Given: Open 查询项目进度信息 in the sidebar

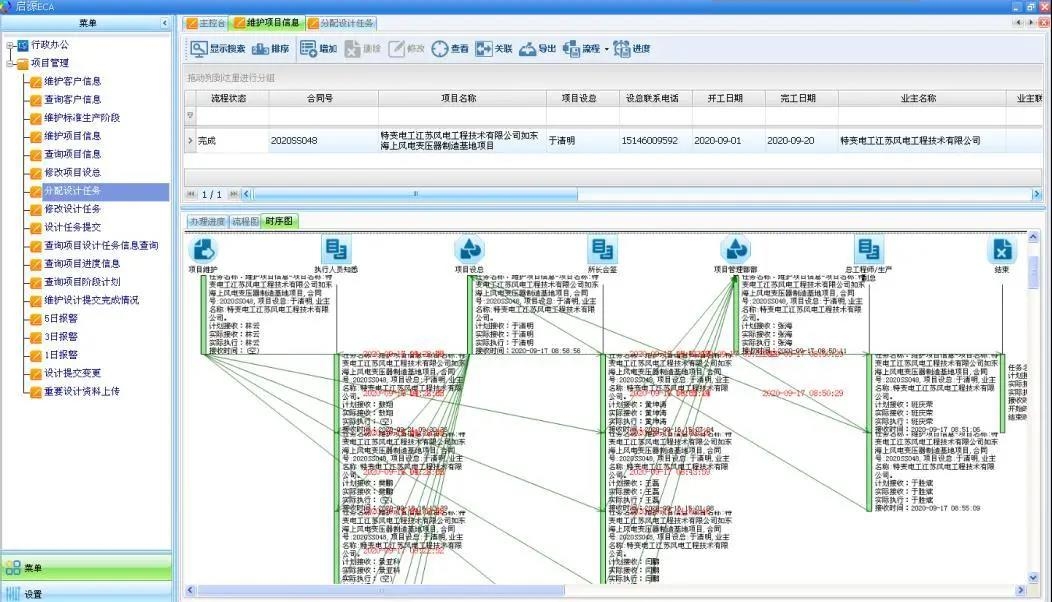Looking at the screenshot, I should (82, 263).
